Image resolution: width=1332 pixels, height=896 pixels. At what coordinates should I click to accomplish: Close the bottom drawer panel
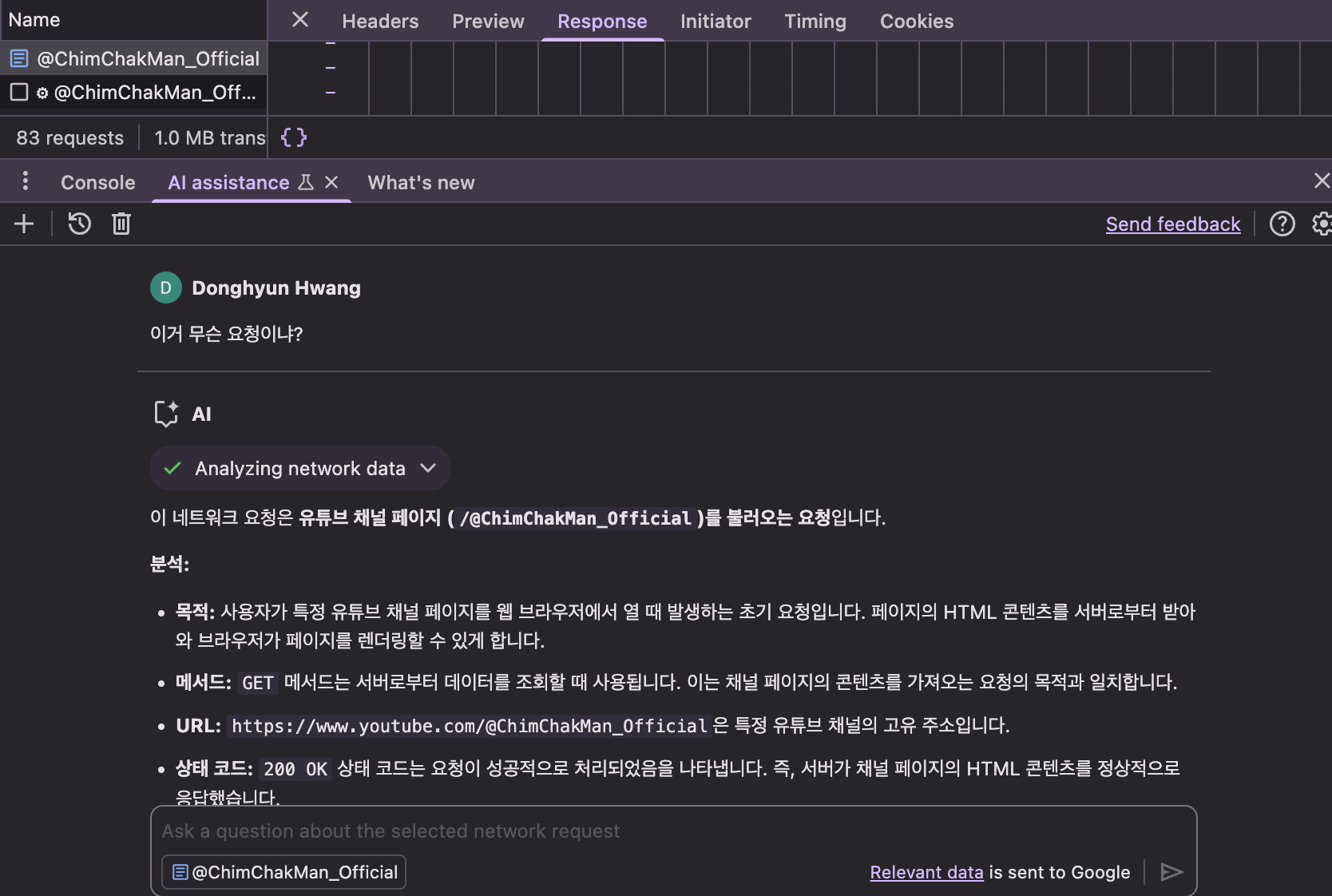(1322, 181)
